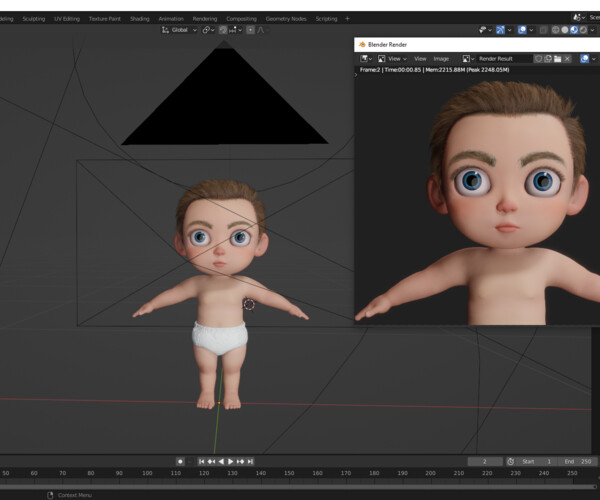Click the proportional editing falloff icon

click(262, 30)
